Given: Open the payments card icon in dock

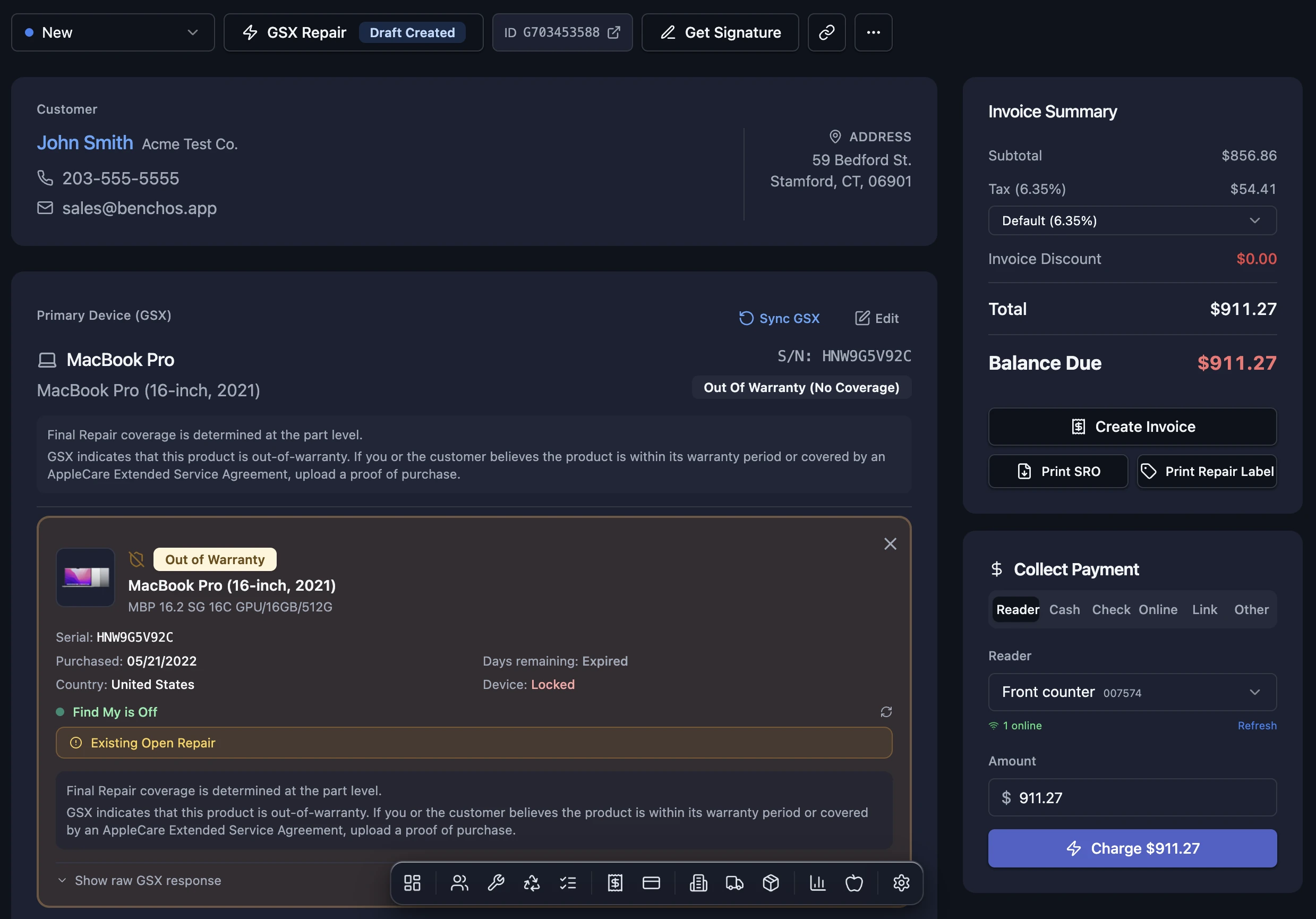Looking at the screenshot, I should [651, 883].
